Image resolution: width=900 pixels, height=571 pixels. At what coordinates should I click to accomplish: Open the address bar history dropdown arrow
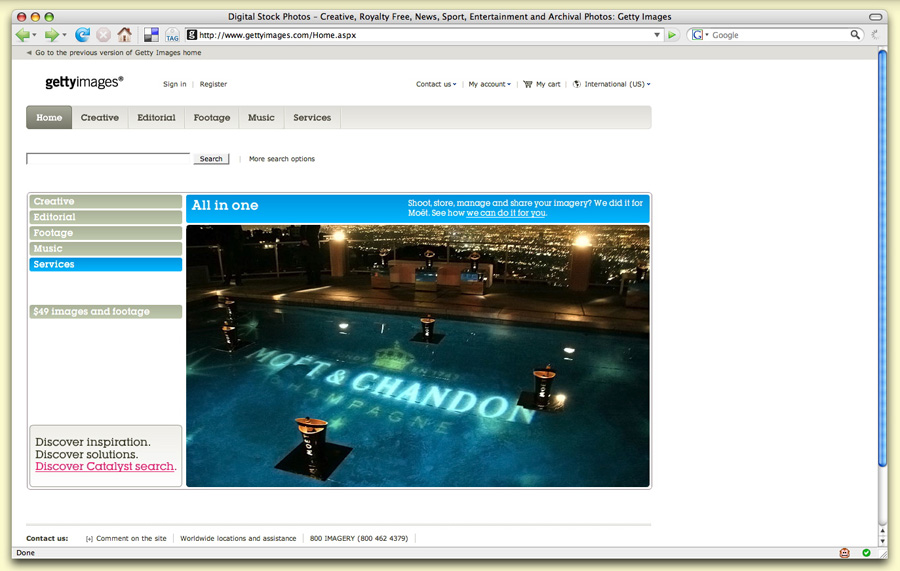[657, 35]
